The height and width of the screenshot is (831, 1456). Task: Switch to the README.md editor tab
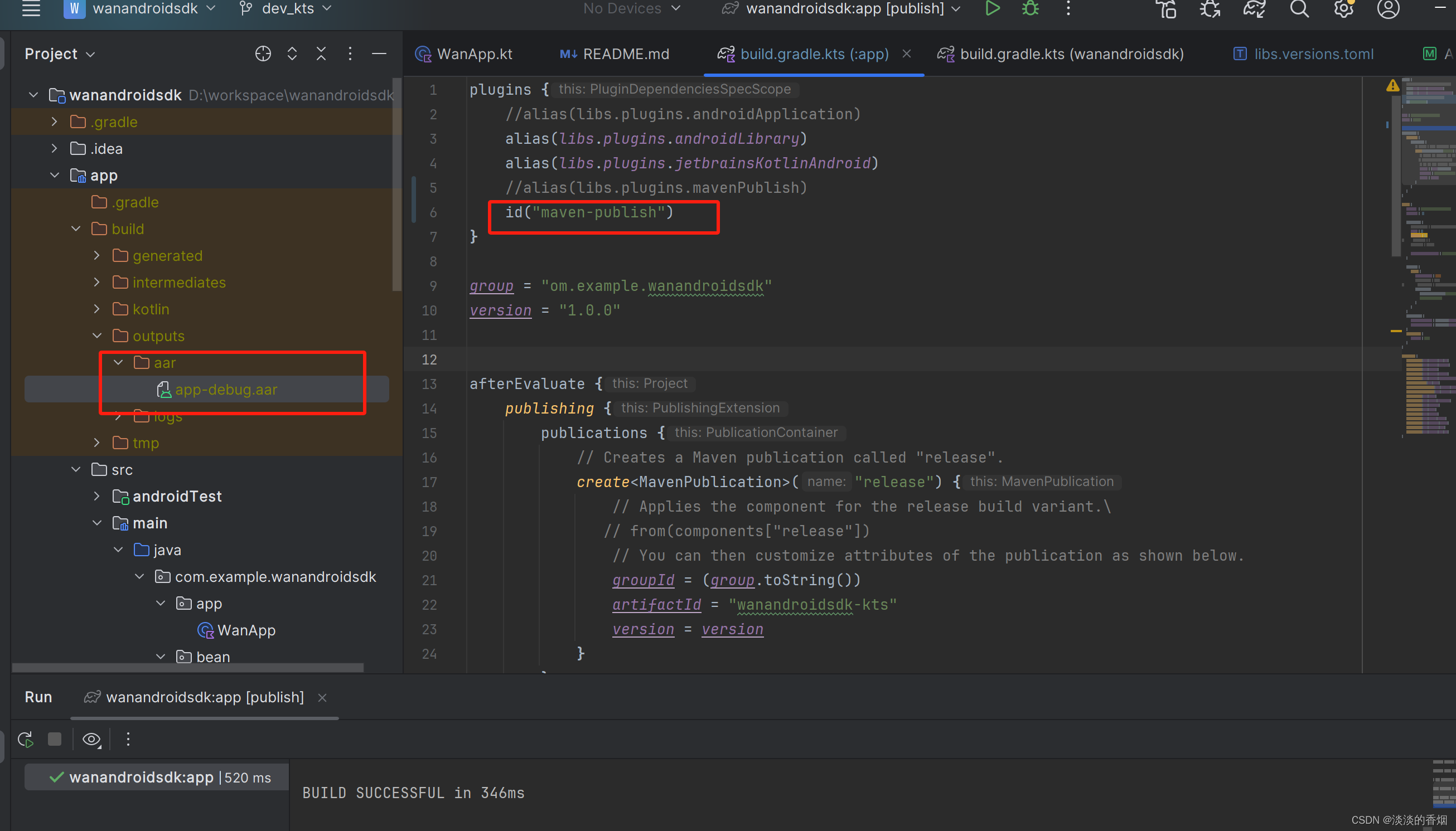pos(615,54)
